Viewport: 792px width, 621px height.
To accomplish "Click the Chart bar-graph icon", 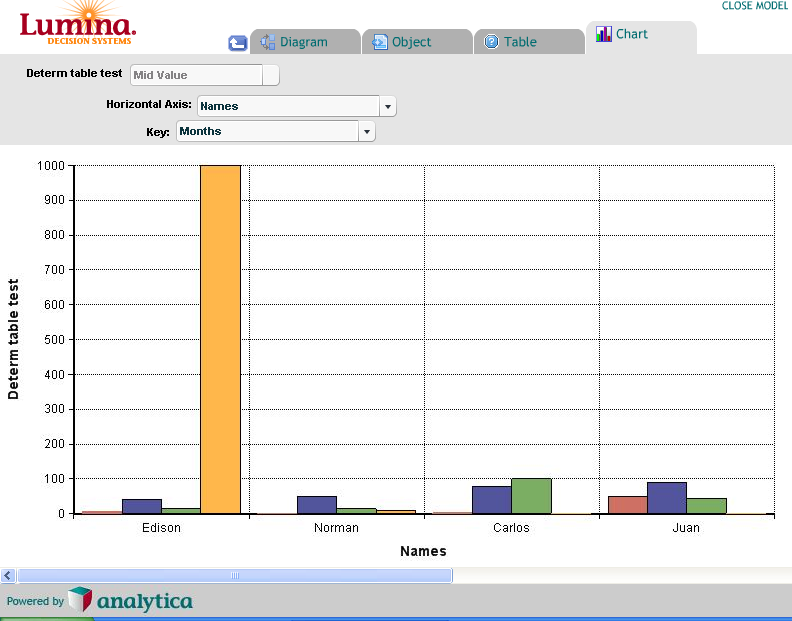I will (604, 34).
